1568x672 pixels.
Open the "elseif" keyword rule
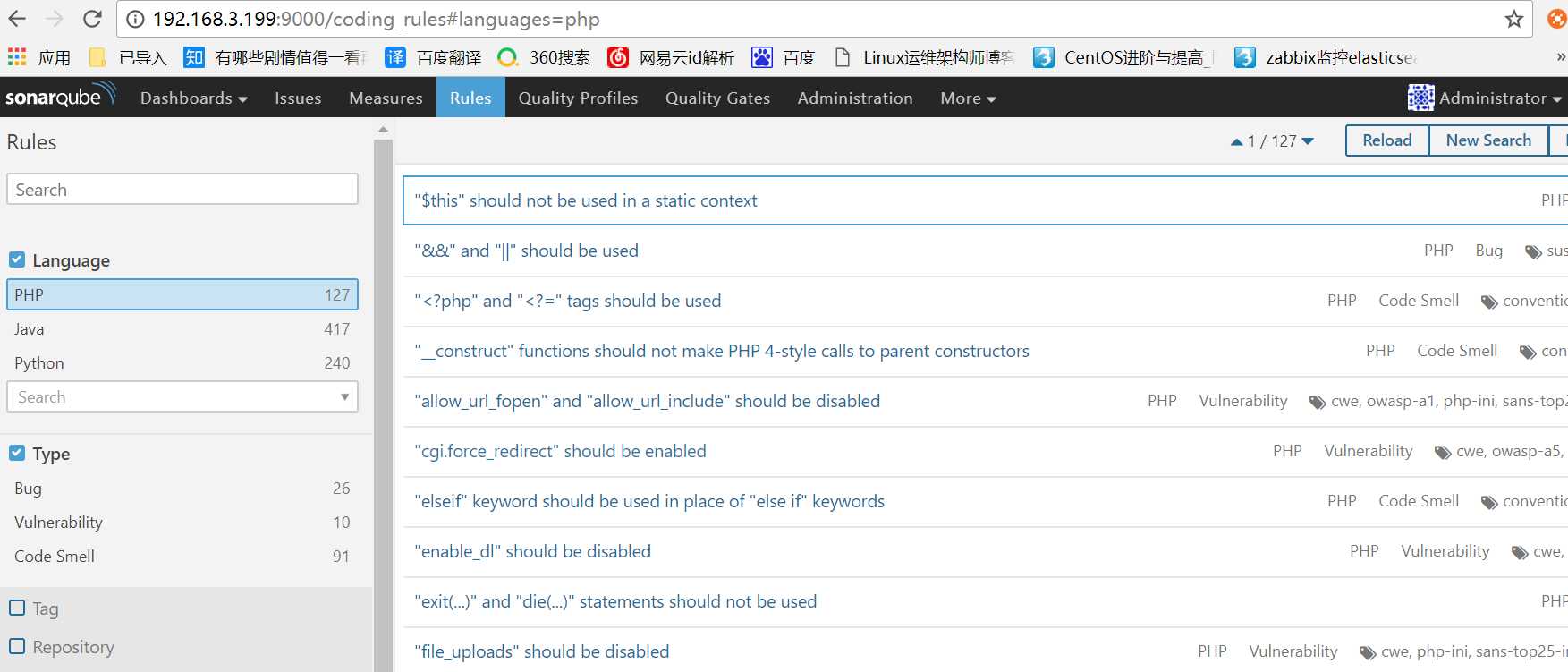(649, 501)
